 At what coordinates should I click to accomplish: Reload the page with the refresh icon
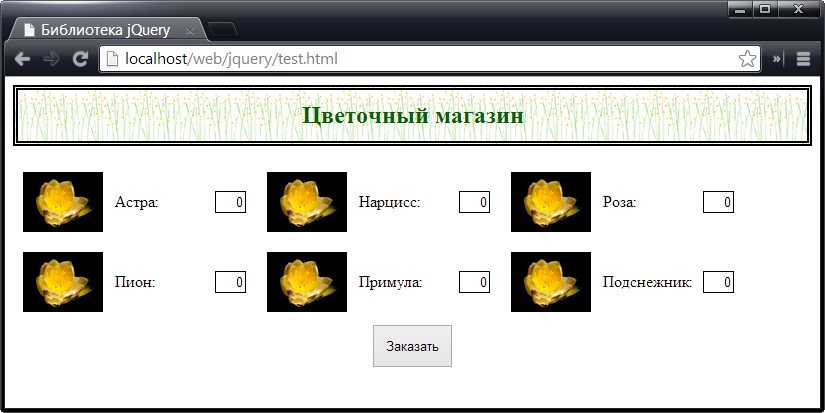pos(80,59)
